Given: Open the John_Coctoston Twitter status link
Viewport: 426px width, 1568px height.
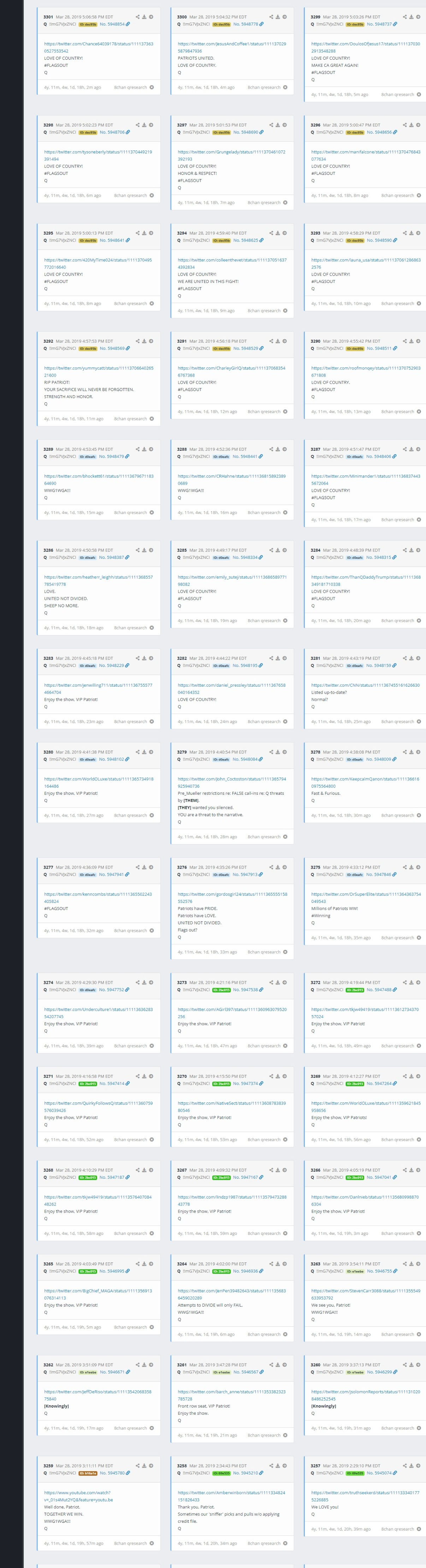Looking at the screenshot, I should (x=232, y=782).
